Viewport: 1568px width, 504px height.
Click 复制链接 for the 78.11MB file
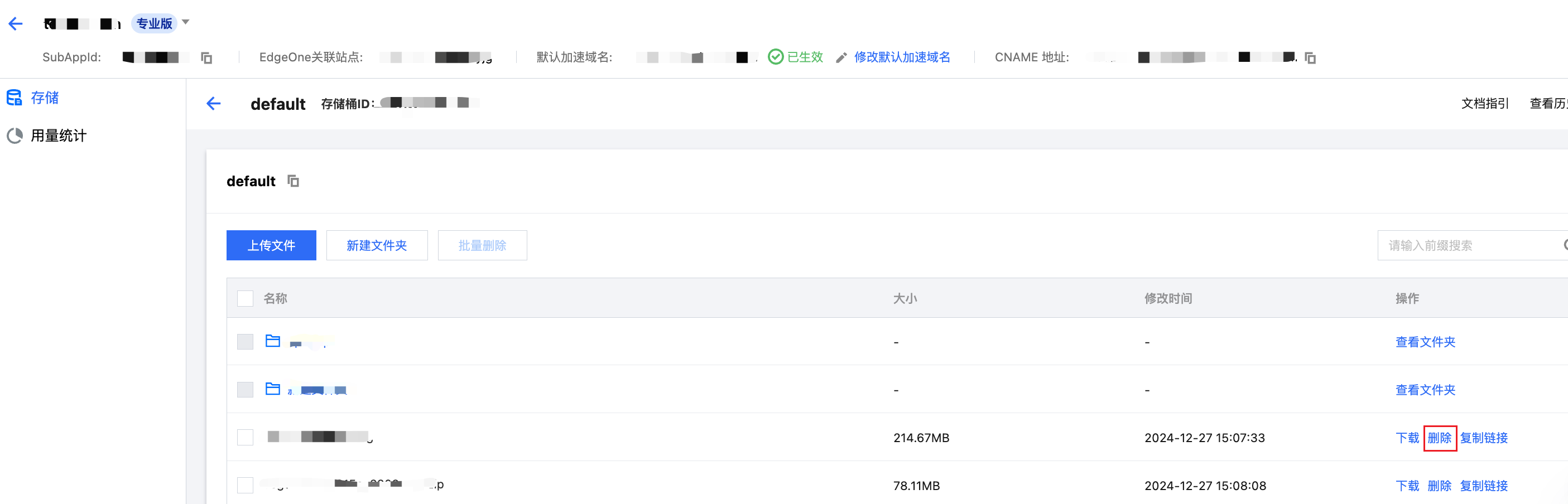[1484, 486]
